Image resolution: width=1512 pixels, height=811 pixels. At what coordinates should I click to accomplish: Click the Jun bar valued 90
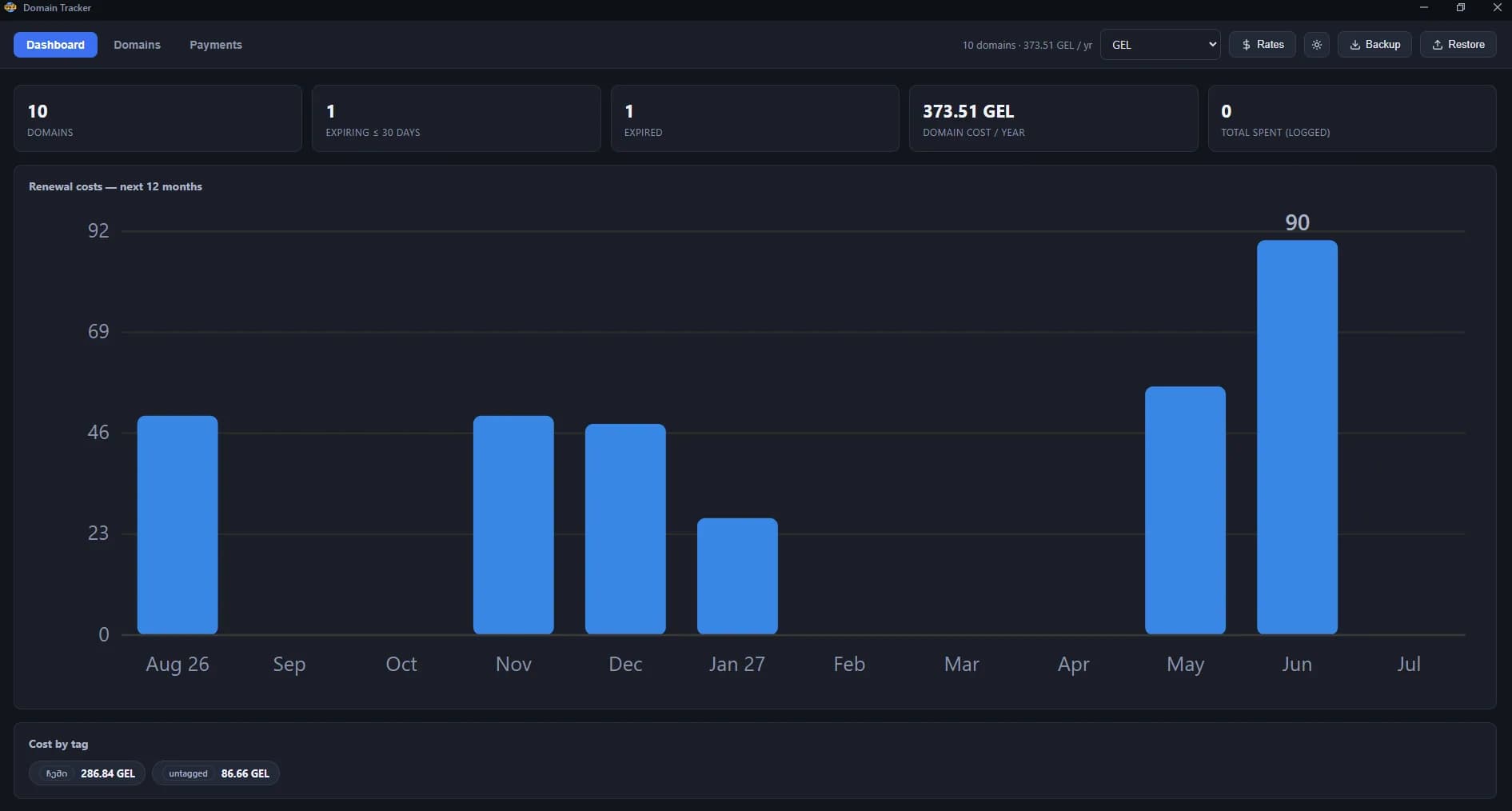(x=1297, y=437)
